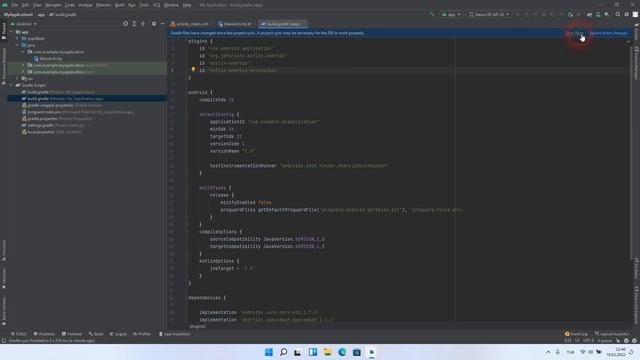Select local.properties in tree
The image size is (640, 360).
click(51, 132)
